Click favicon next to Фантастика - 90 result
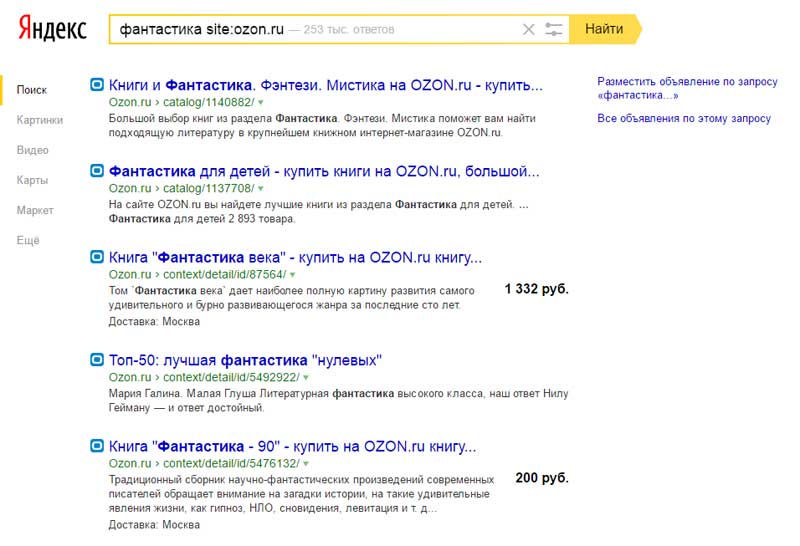The width and height of the screenshot is (800, 546). pos(97,446)
